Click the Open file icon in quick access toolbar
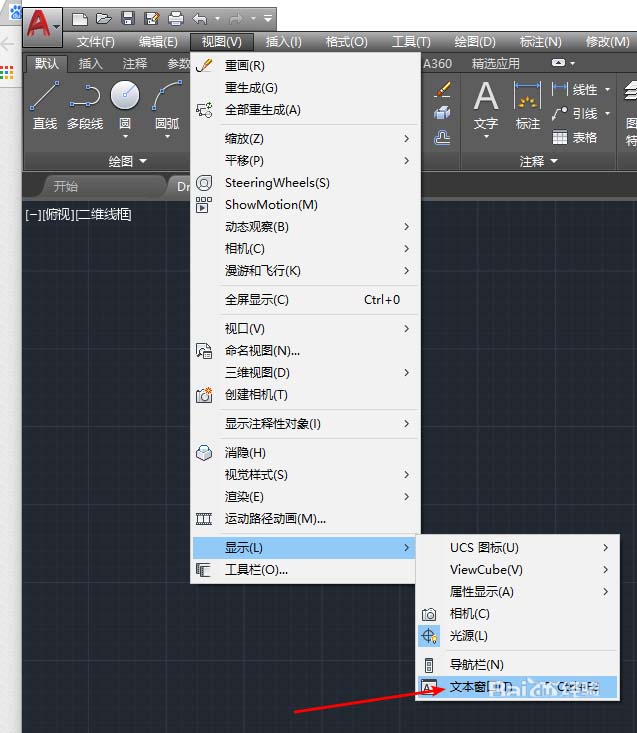The width and height of the screenshot is (637, 733). click(104, 19)
